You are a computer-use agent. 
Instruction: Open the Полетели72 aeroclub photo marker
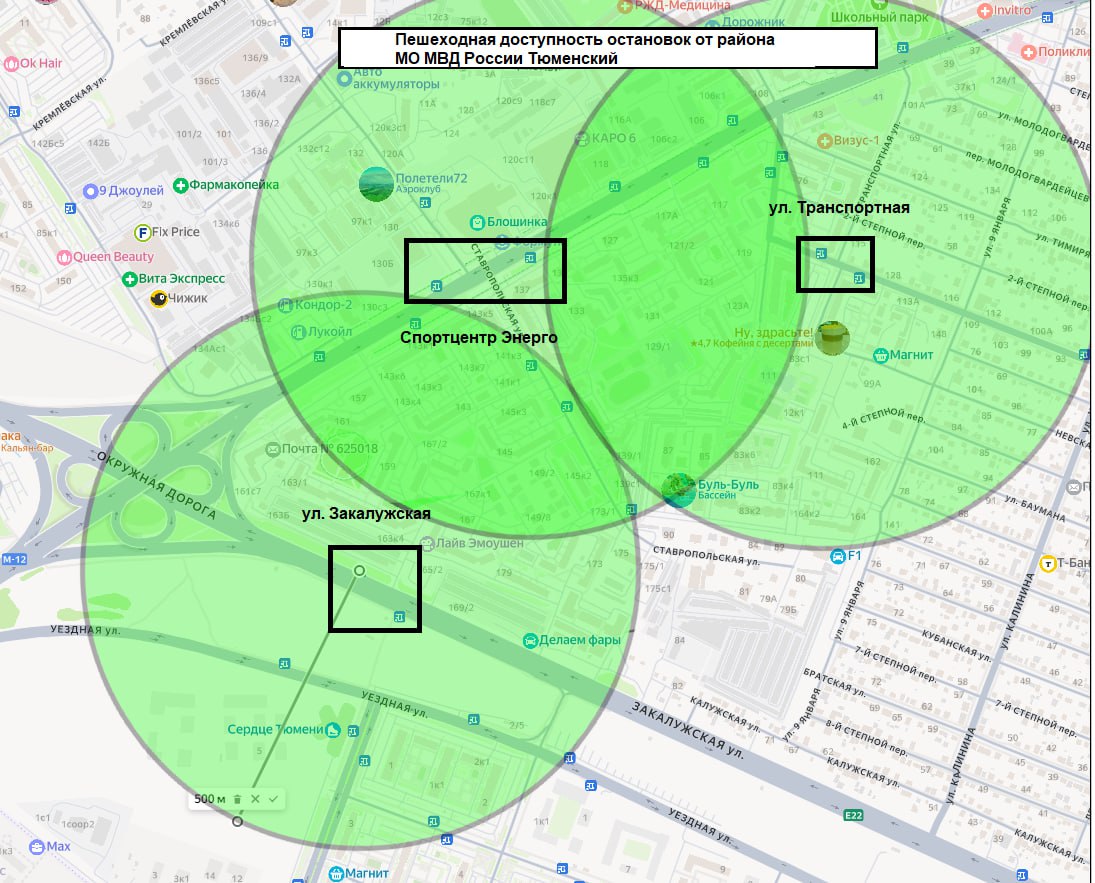pos(376,184)
